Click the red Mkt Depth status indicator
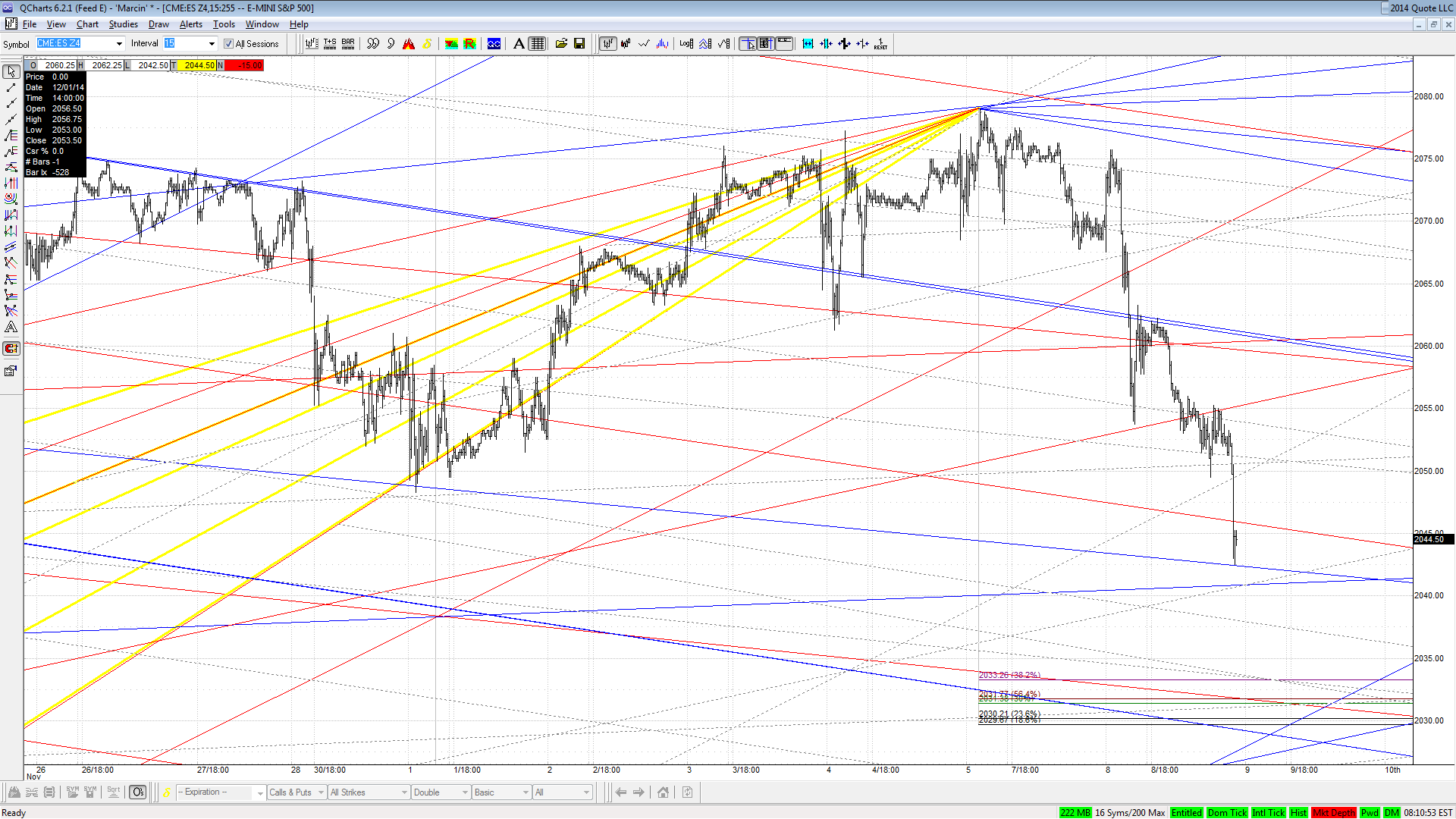The width and height of the screenshot is (1456, 819). (1334, 813)
